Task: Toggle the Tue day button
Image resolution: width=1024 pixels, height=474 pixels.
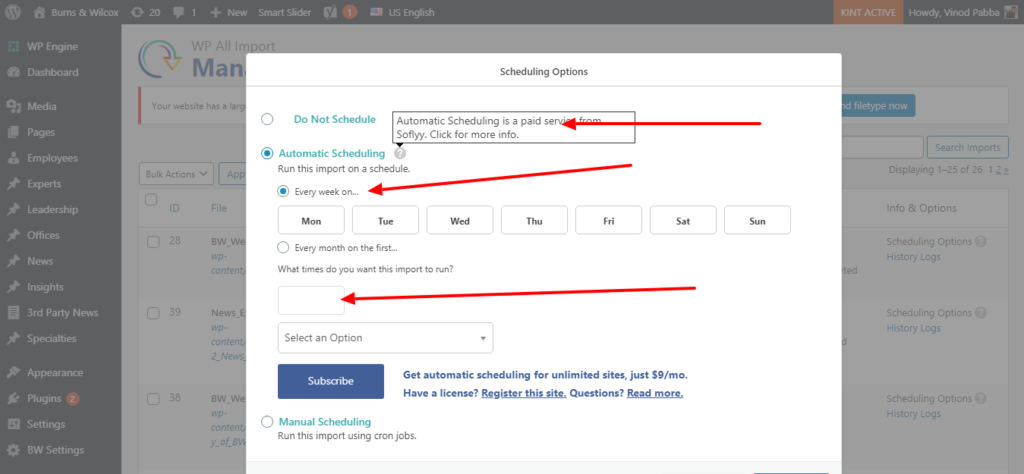Action: 385,220
